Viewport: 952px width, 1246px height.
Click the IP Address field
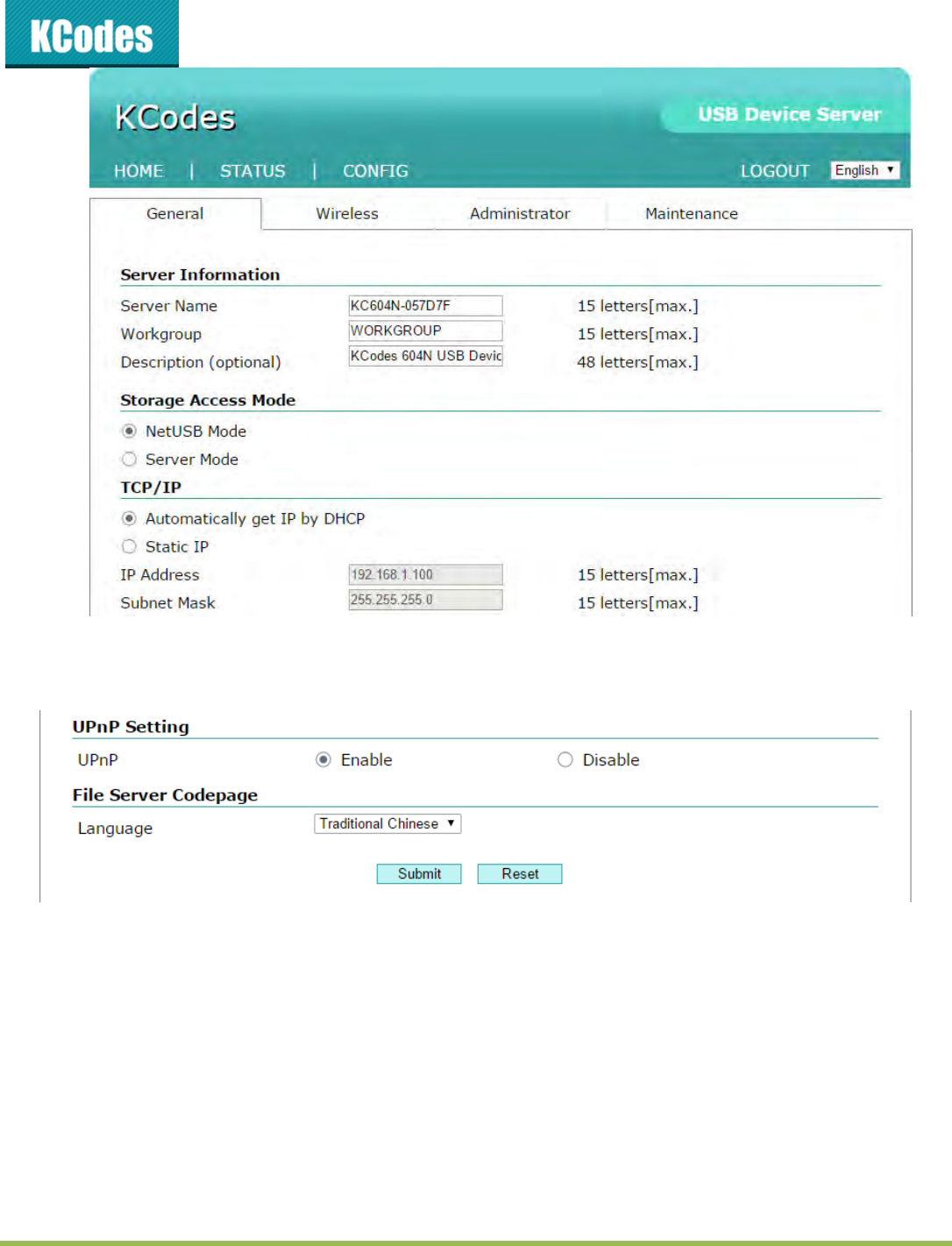[425, 574]
